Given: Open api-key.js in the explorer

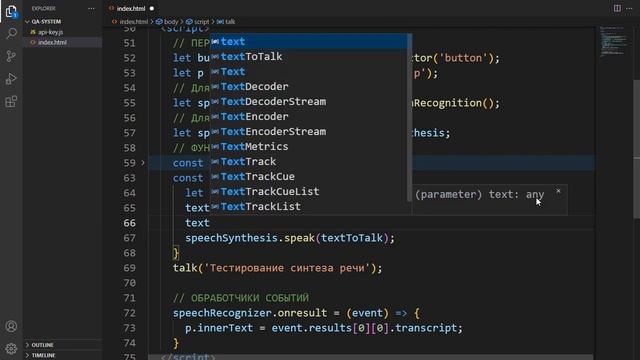Looking at the screenshot, I should [x=50, y=32].
